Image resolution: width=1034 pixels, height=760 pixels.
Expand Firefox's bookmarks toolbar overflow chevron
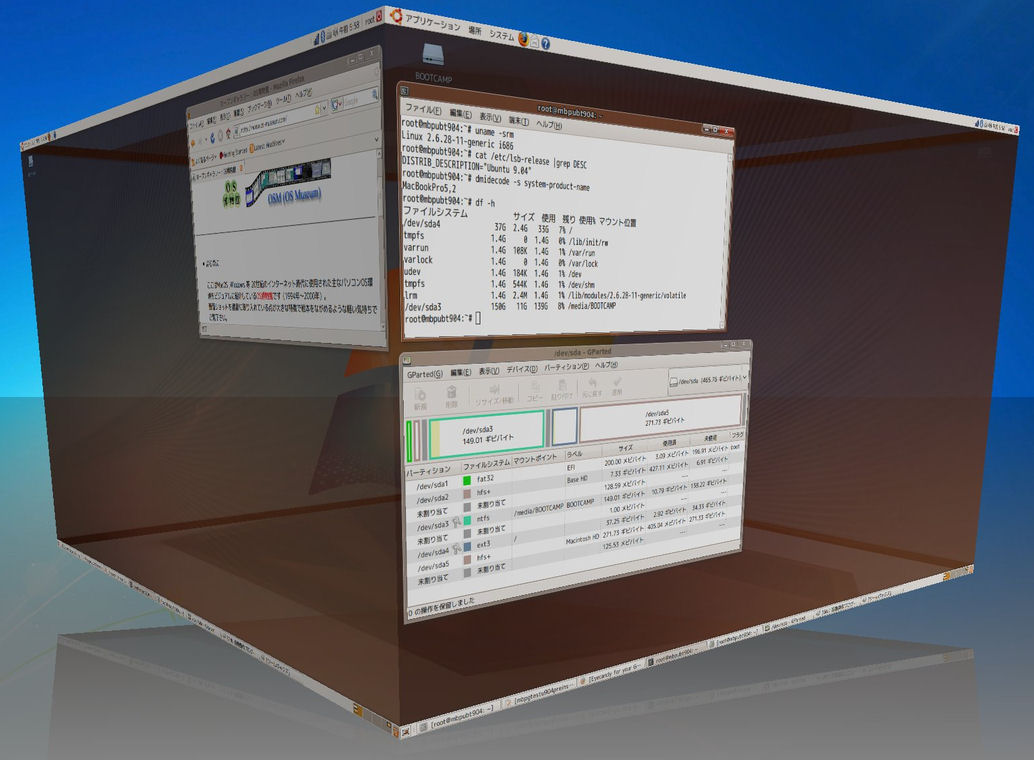tap(377, 140)
